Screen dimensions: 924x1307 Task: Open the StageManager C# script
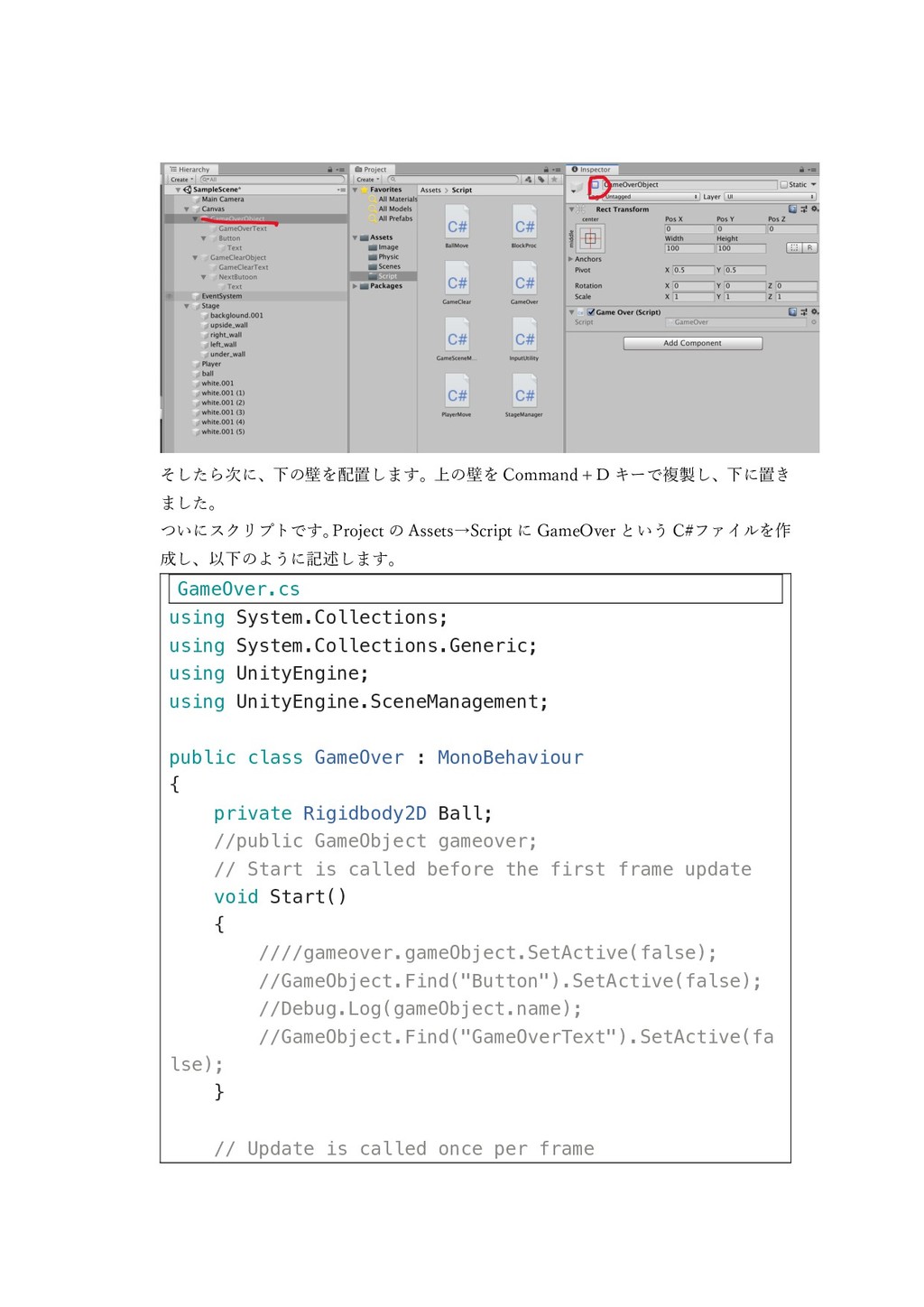point(524,397)
